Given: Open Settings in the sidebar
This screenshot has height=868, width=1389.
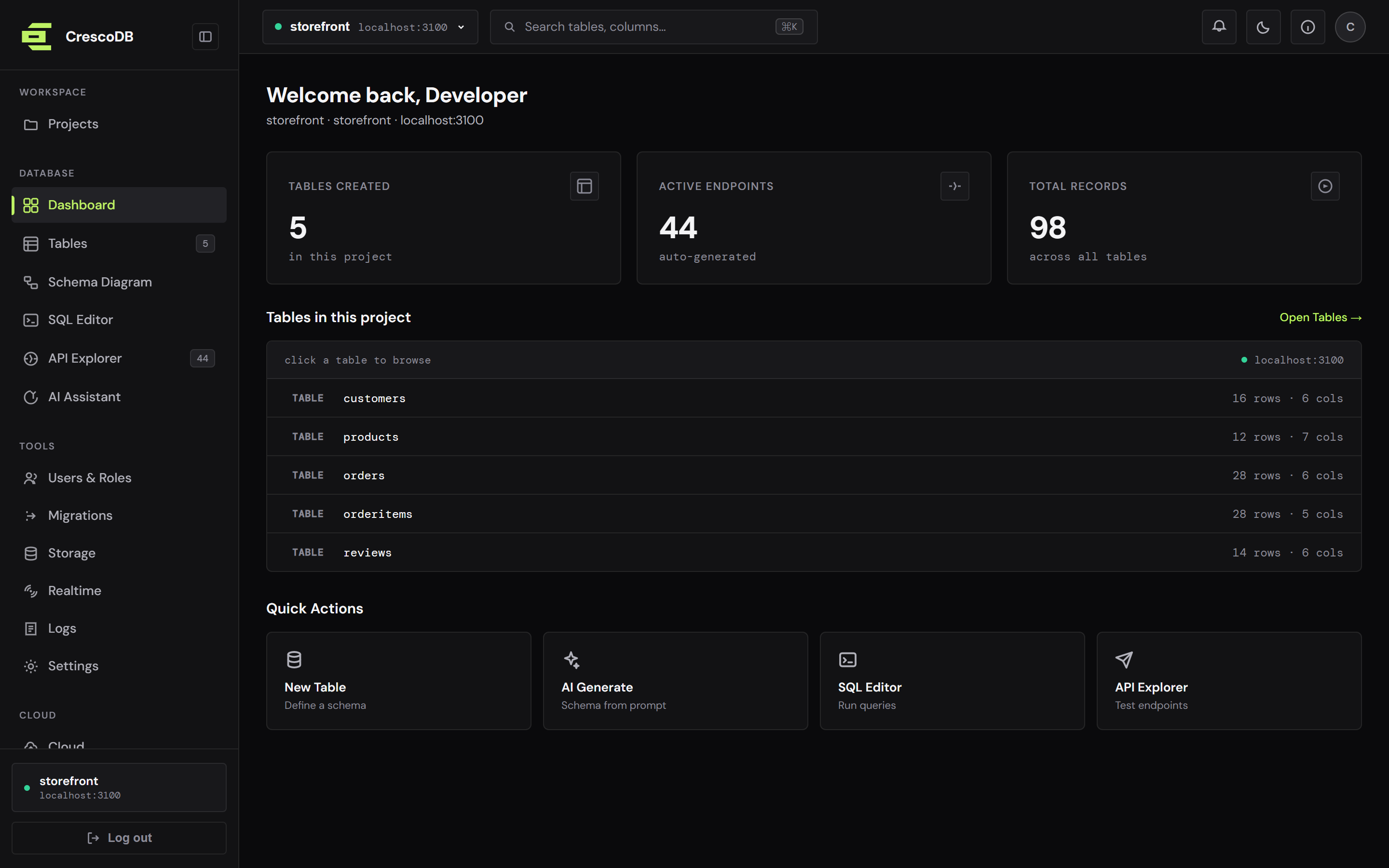Looking at the screenshot, I should 119,666.
